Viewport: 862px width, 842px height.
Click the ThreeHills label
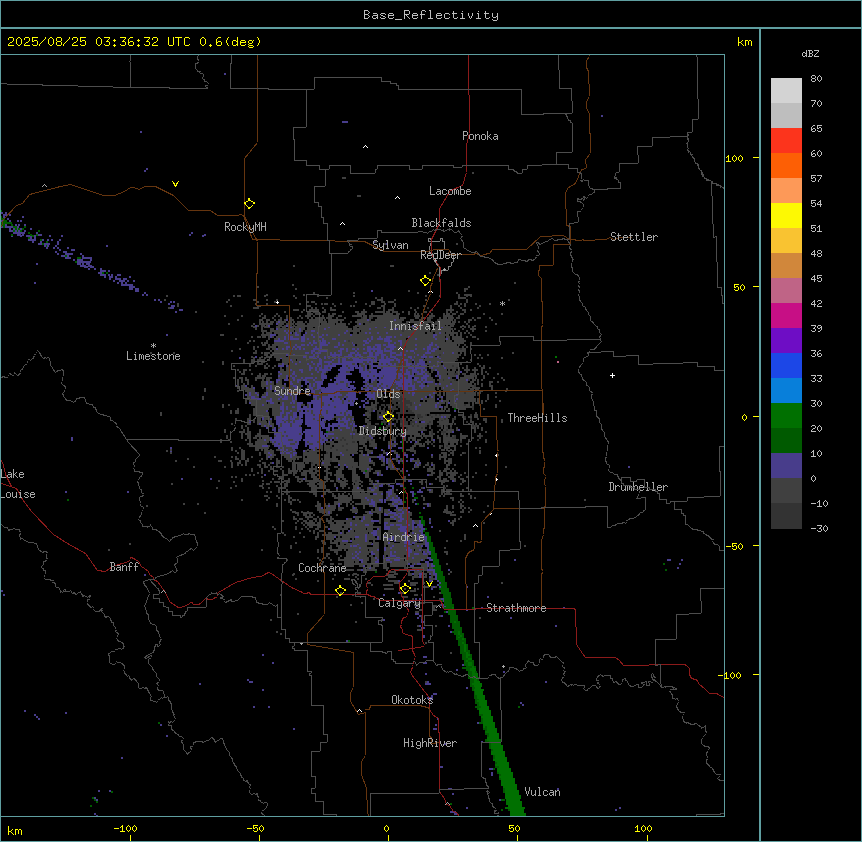(537, 418)
